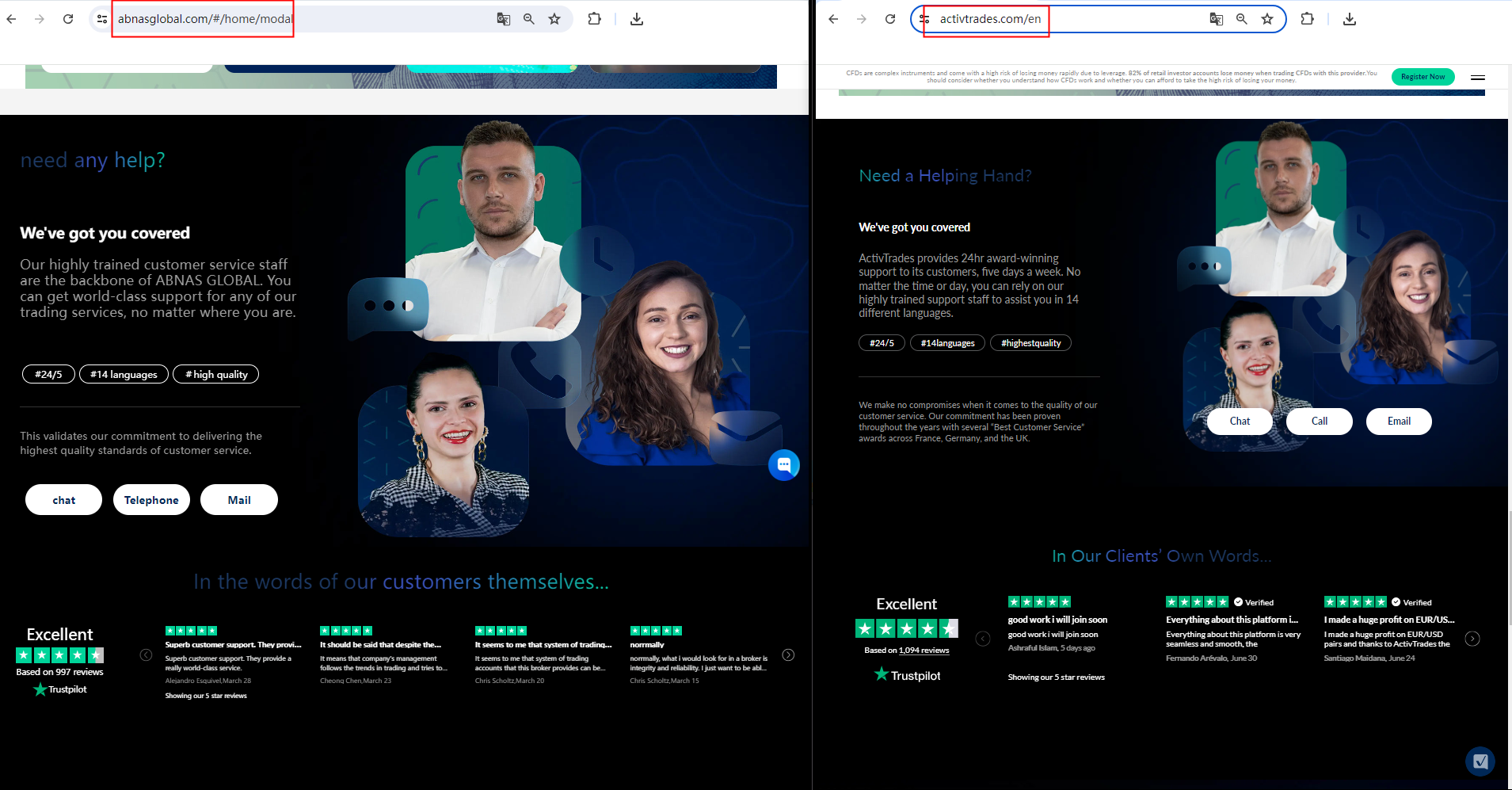Click the Telephone button
1512x790 pixels.
[151, 500]
